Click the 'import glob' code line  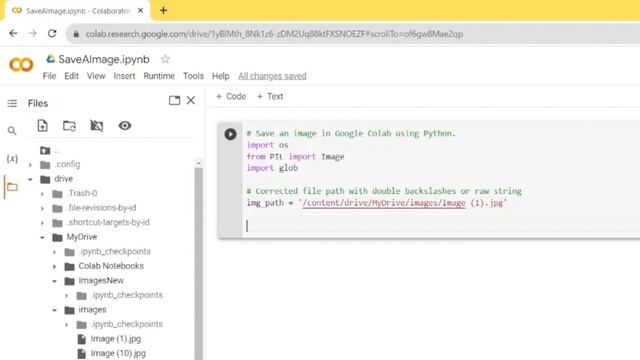pyautogui.click(x=272, y=168)
